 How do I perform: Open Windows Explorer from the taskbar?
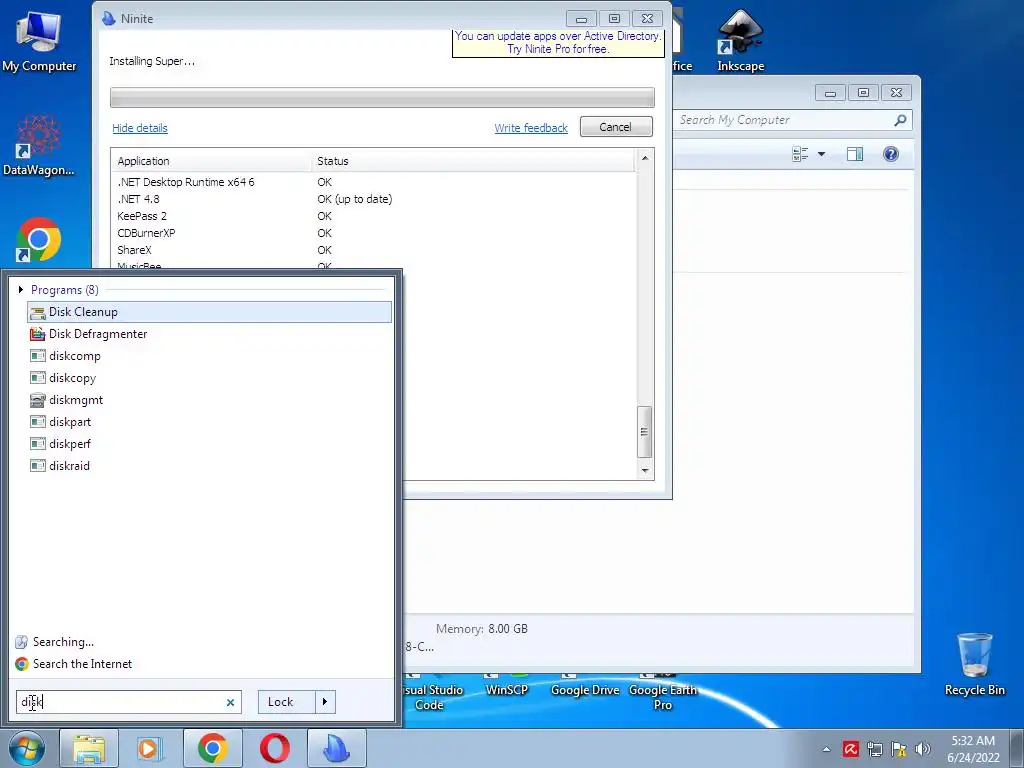(x=89, y=748)
